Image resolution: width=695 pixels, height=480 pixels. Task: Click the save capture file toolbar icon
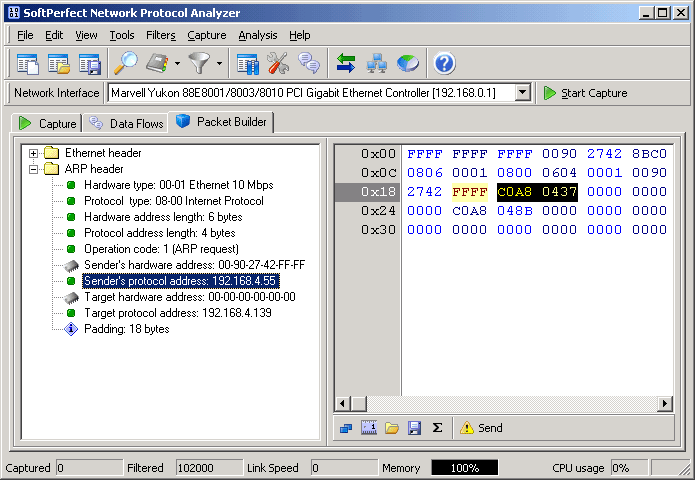pyautogui.click(x=90, y=63)
